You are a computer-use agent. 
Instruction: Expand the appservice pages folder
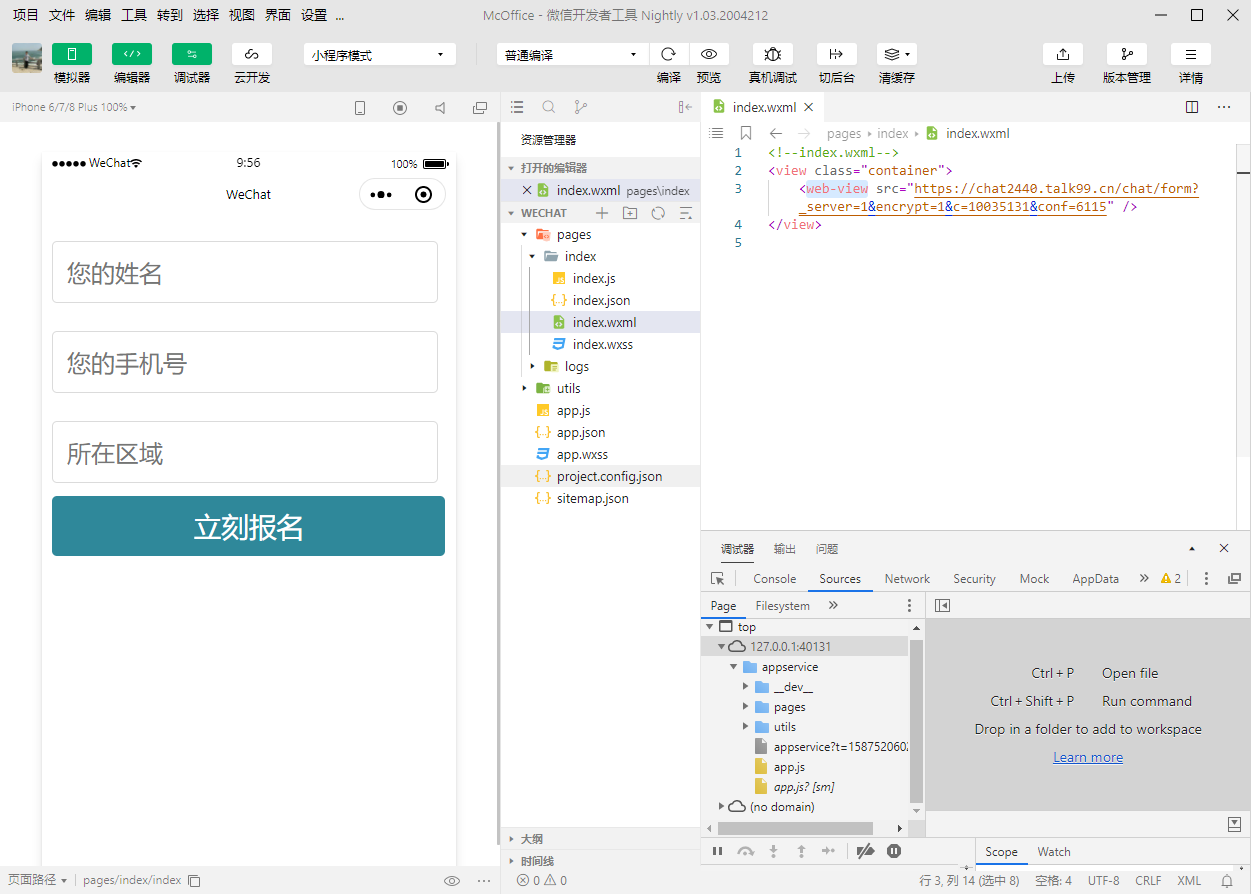[746, 707]
